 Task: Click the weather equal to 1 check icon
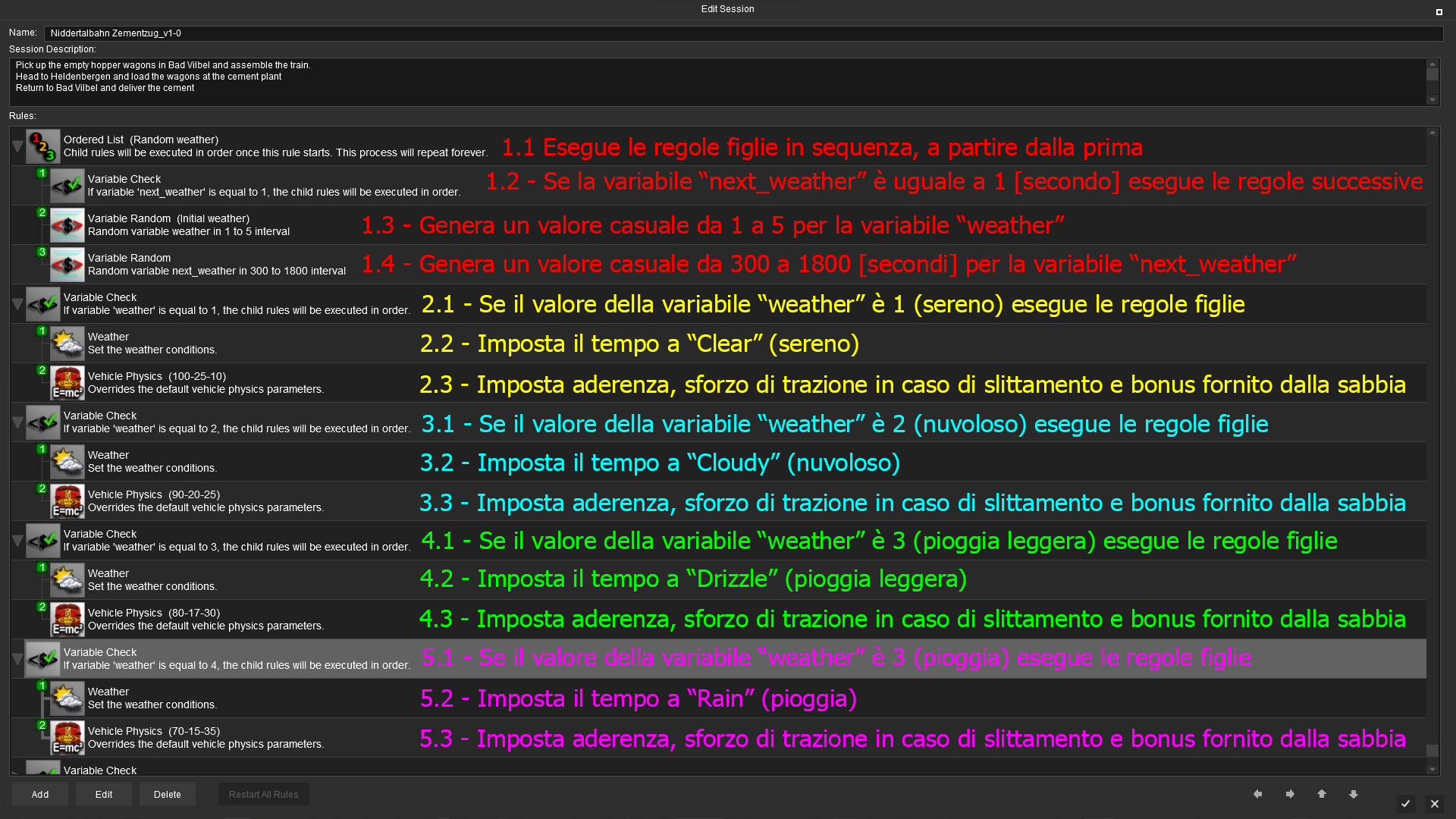pos(42,304)
